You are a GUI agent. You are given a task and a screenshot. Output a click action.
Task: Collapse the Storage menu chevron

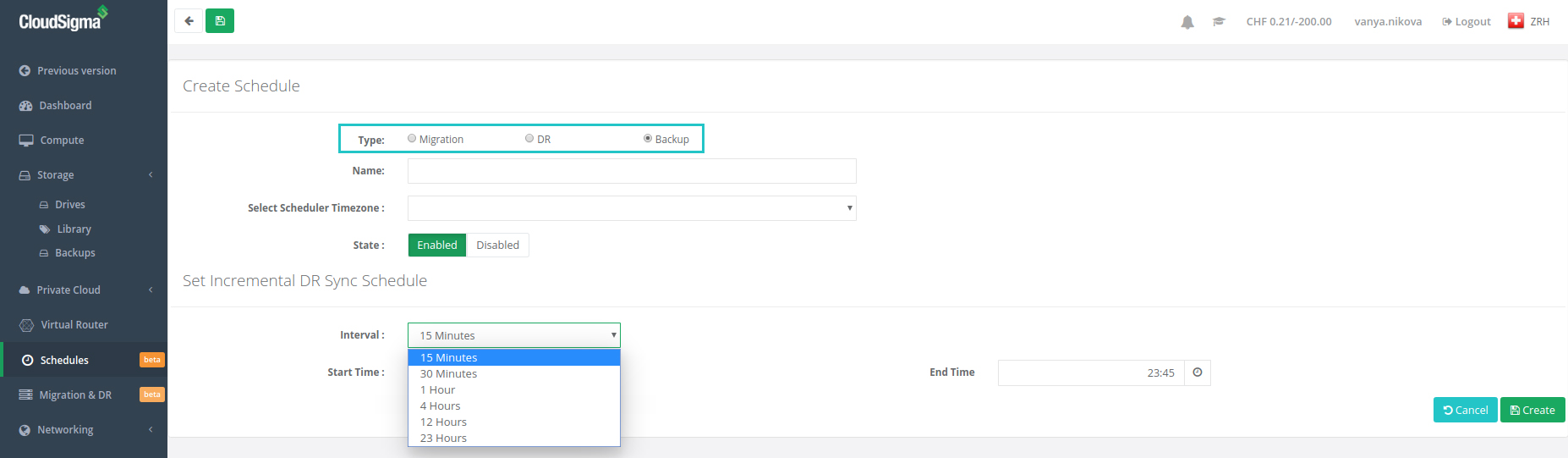(151, 175)
